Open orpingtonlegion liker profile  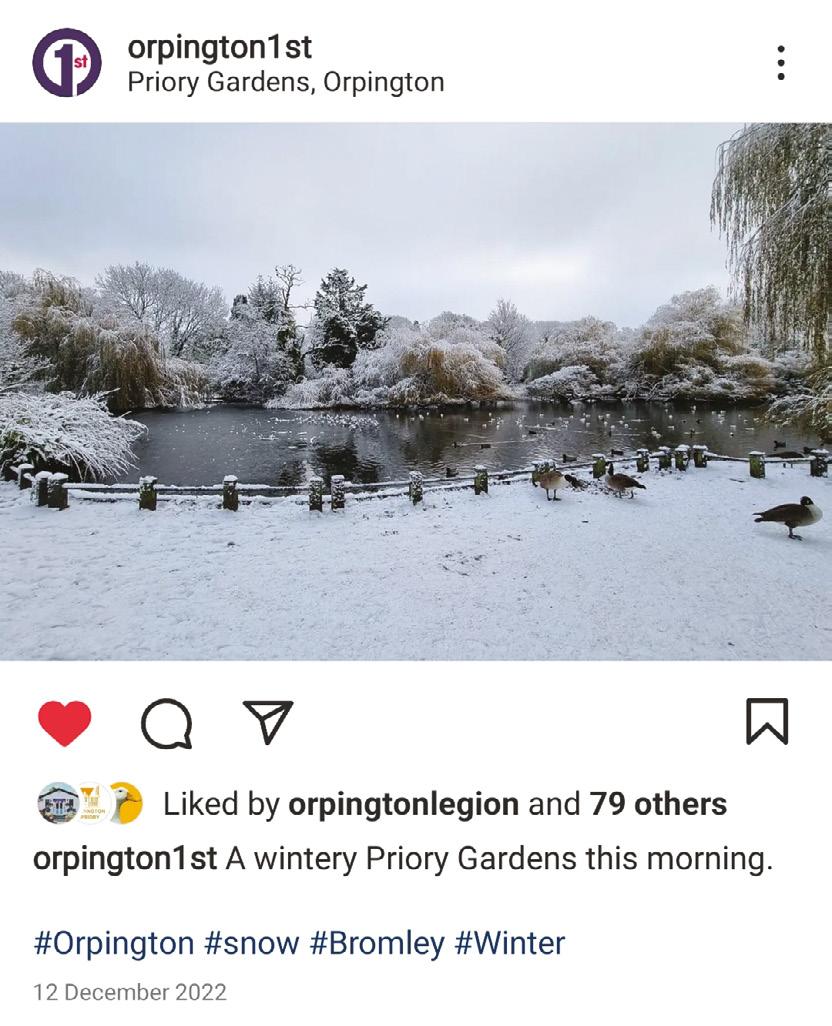tap(404, 804)
